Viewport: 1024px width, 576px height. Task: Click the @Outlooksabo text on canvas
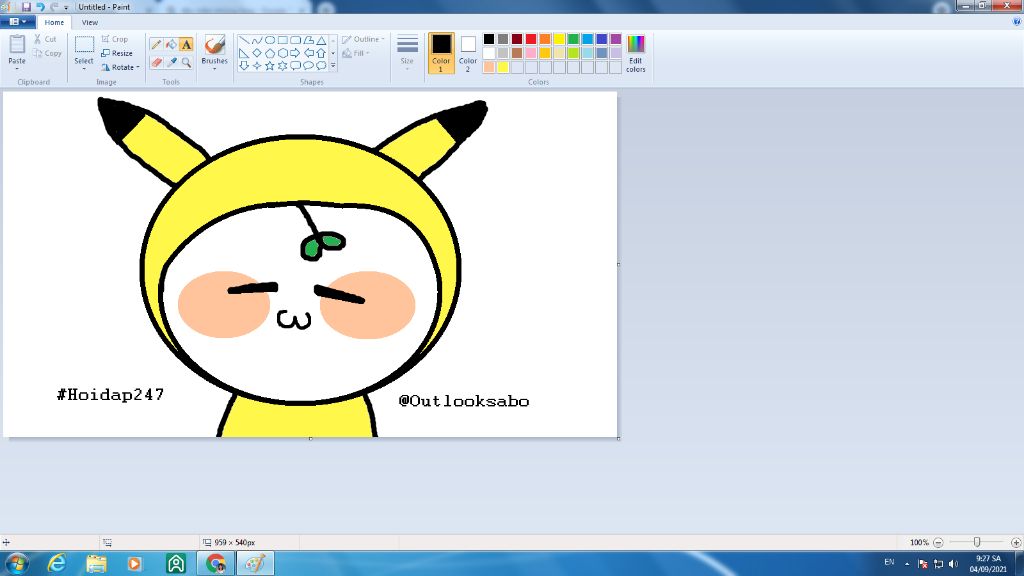[464, 401]
